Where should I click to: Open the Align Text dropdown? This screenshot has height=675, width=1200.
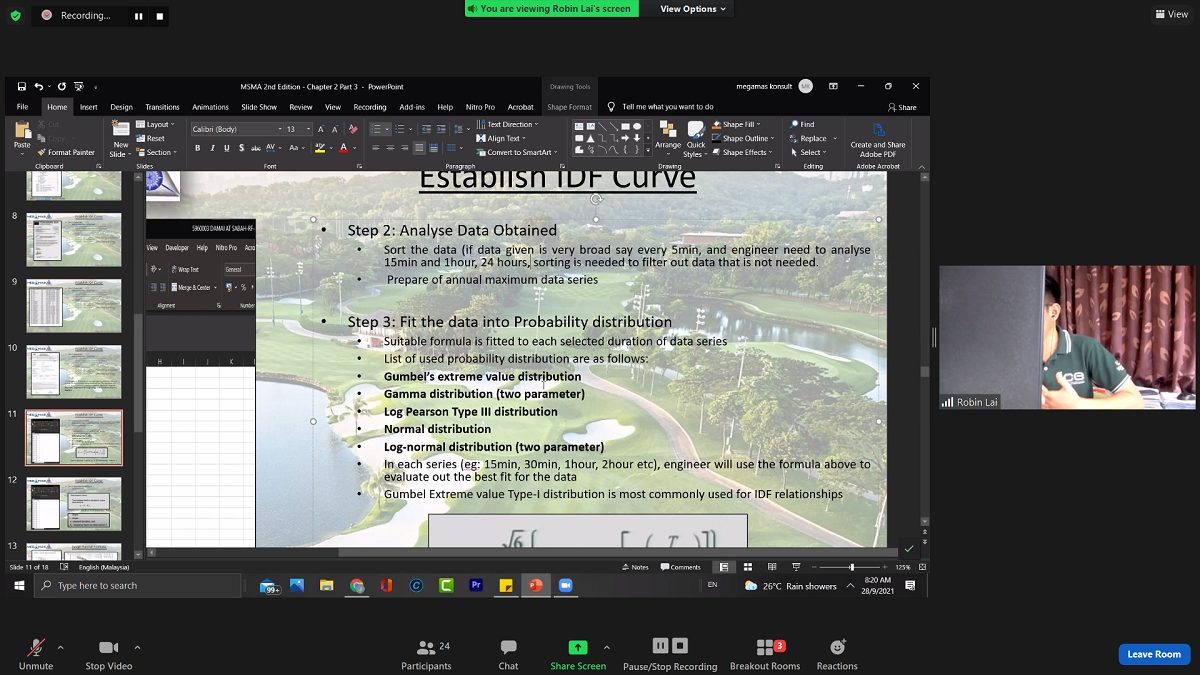502,139
